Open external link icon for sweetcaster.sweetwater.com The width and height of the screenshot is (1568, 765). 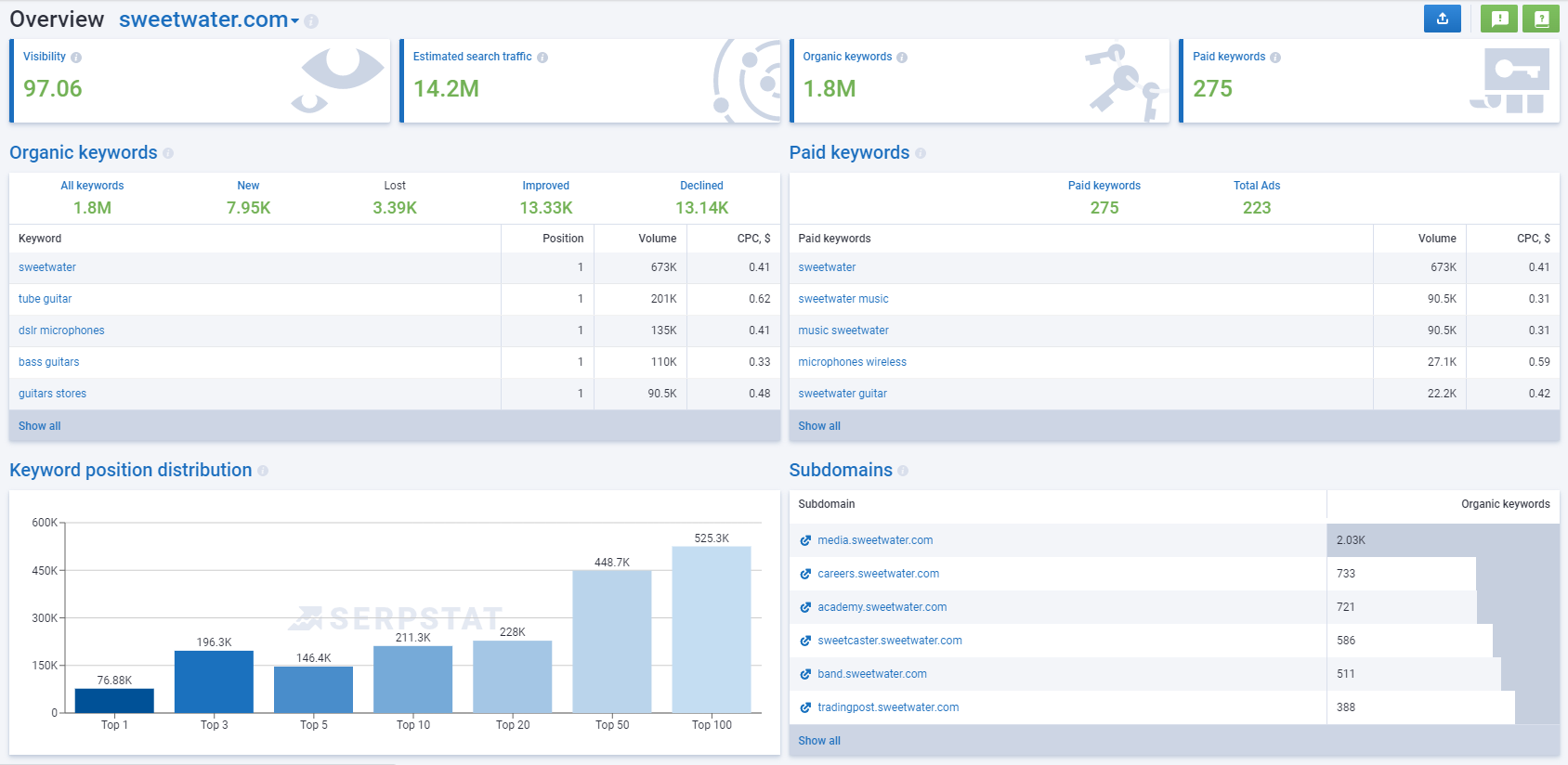805,641
